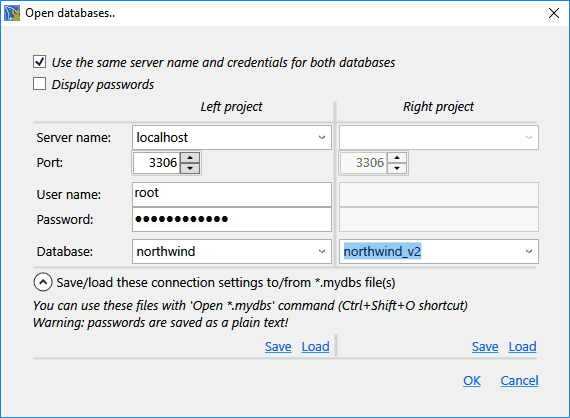Focus the User name field containing root
This screenshot has height=418, width=570.
[x=232, y=194]
